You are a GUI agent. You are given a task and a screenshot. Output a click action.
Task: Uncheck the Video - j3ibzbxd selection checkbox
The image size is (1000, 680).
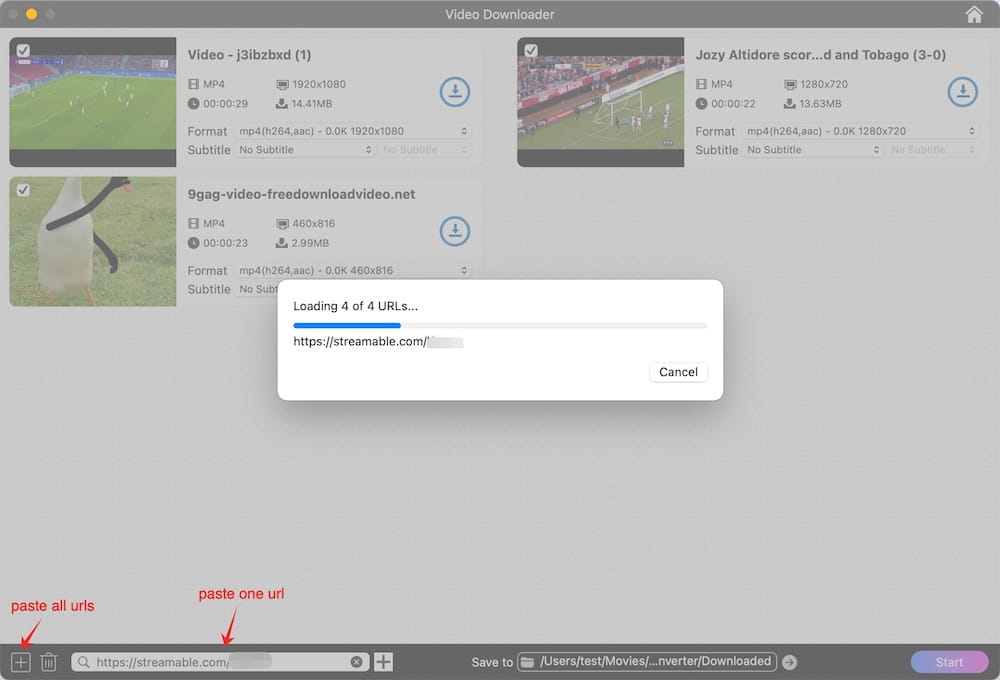(24, 49)
